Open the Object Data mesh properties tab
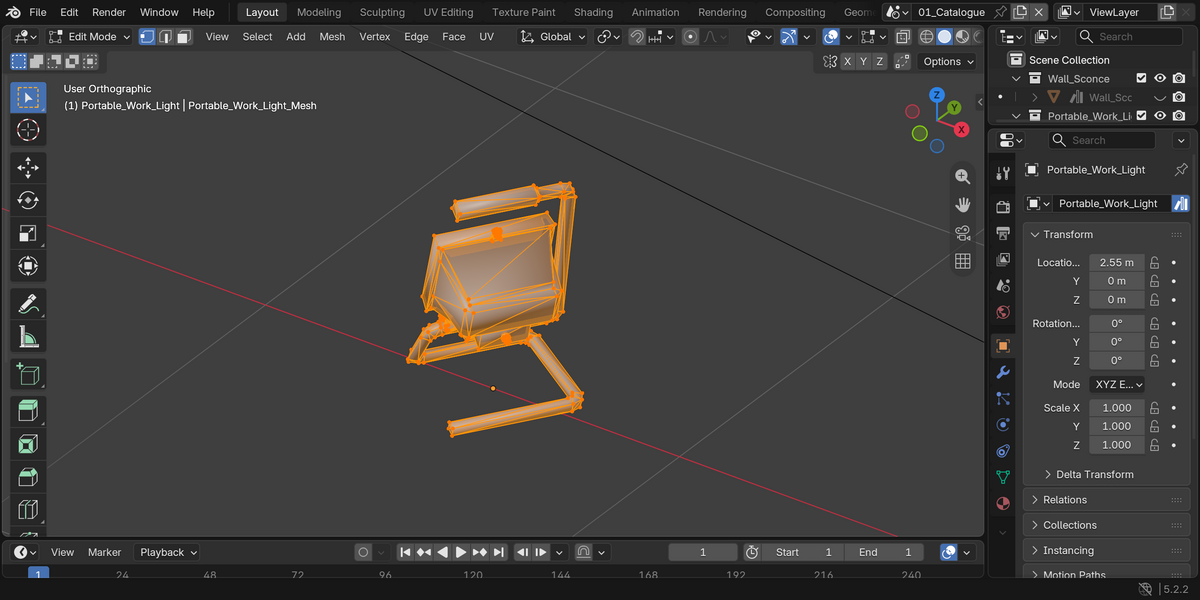The width and height of the screenshot is (1200, 600). click(x=1003, y=476)
